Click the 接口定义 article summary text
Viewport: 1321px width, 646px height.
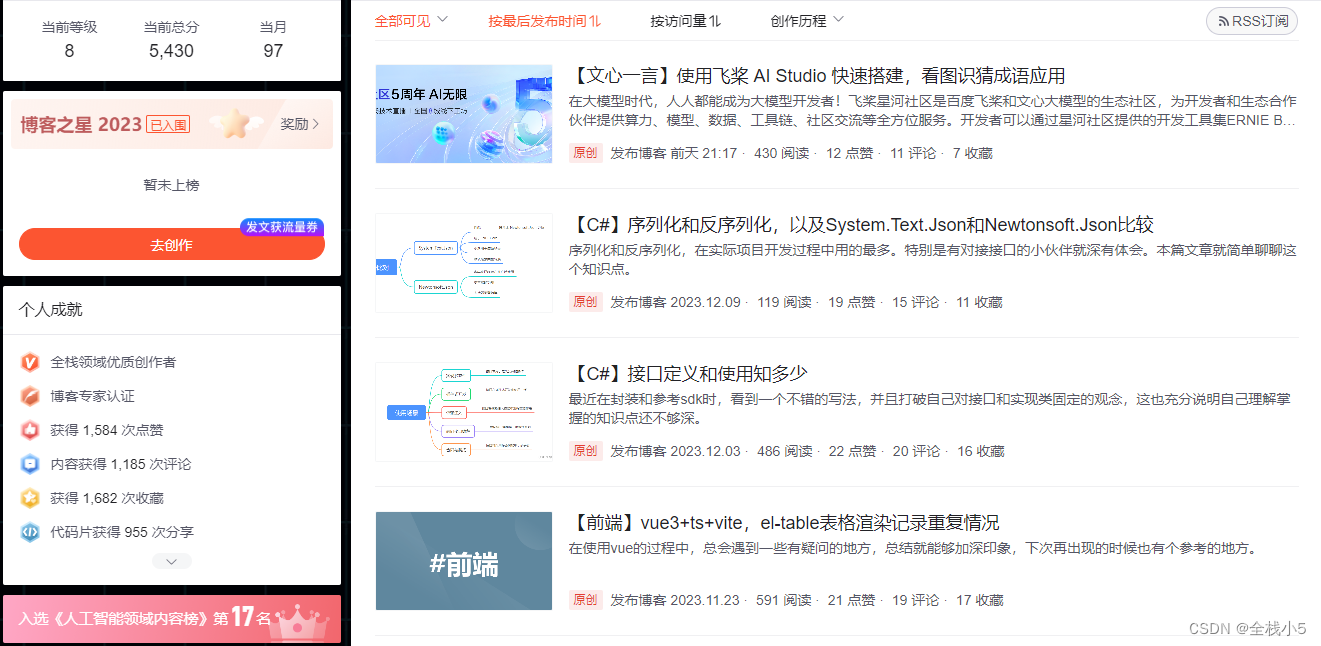(930, 409)
